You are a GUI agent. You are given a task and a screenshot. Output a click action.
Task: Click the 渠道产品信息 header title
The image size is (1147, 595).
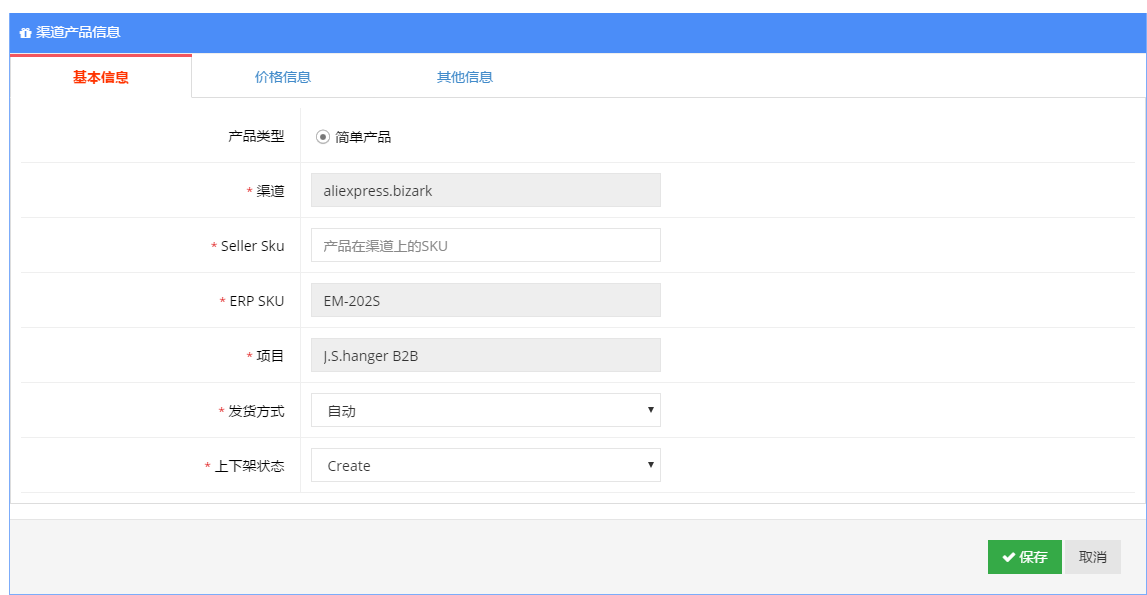tap(78, 32)
